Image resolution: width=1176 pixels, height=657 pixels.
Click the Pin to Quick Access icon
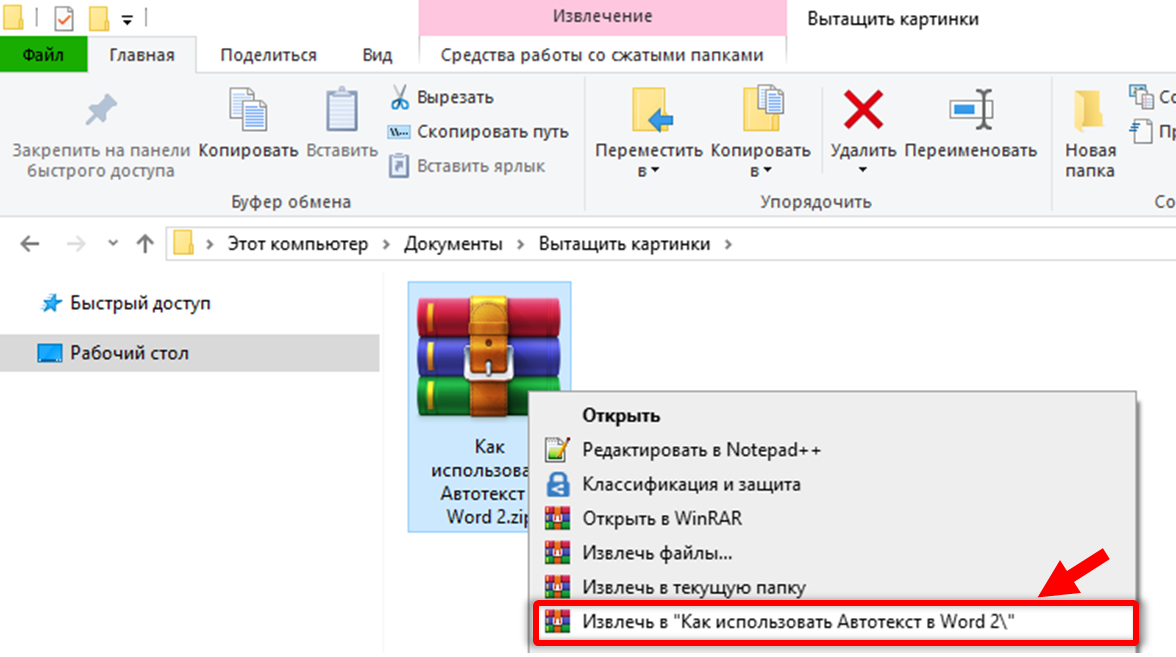[101, 111]
